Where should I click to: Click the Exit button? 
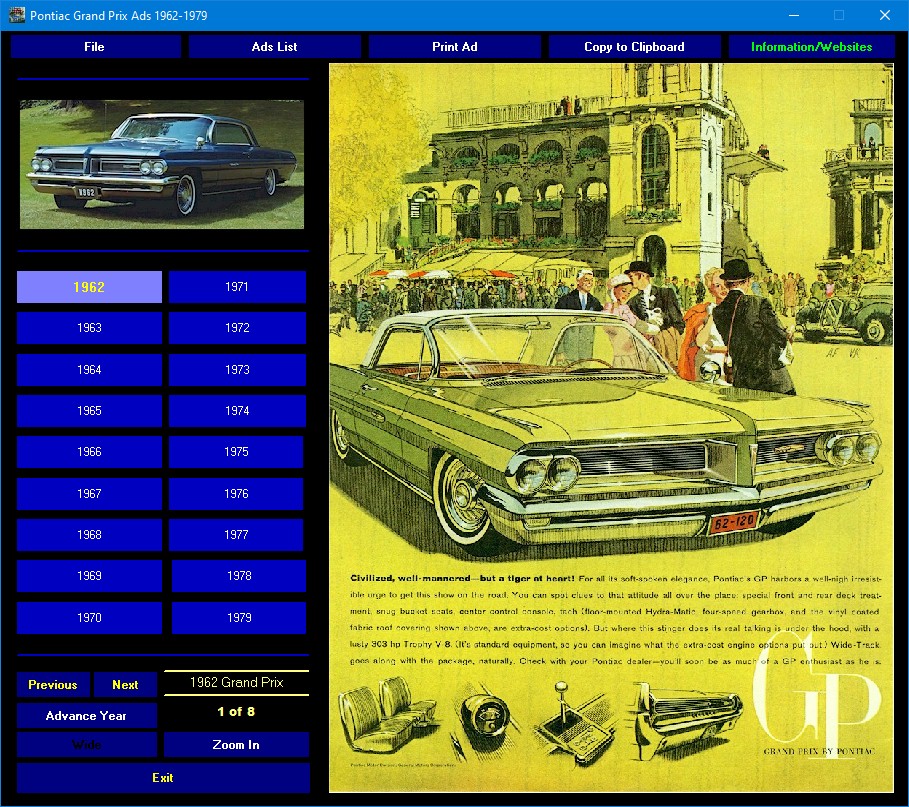(163, 778)
